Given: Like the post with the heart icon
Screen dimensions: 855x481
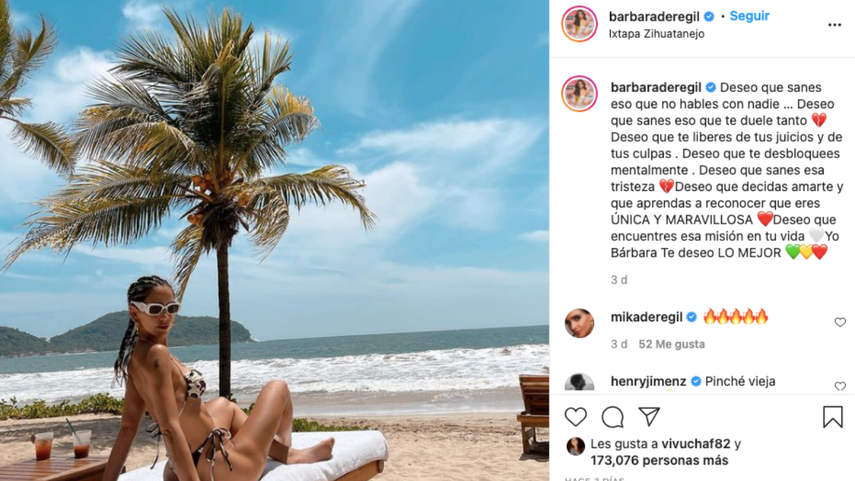Looking at the screenshot, I should (x=575, y=417).
